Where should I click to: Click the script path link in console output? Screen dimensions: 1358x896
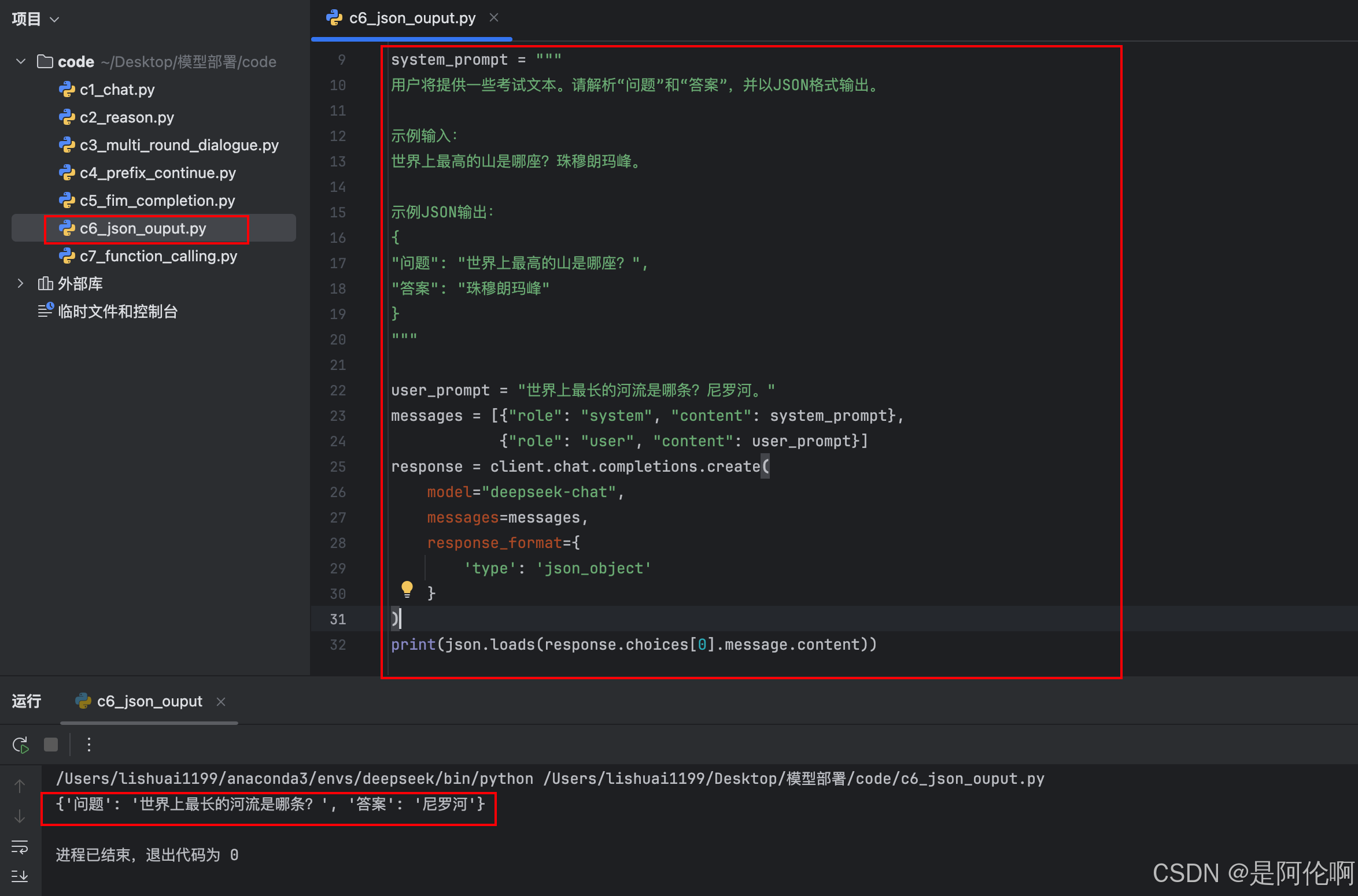[794, 778]
